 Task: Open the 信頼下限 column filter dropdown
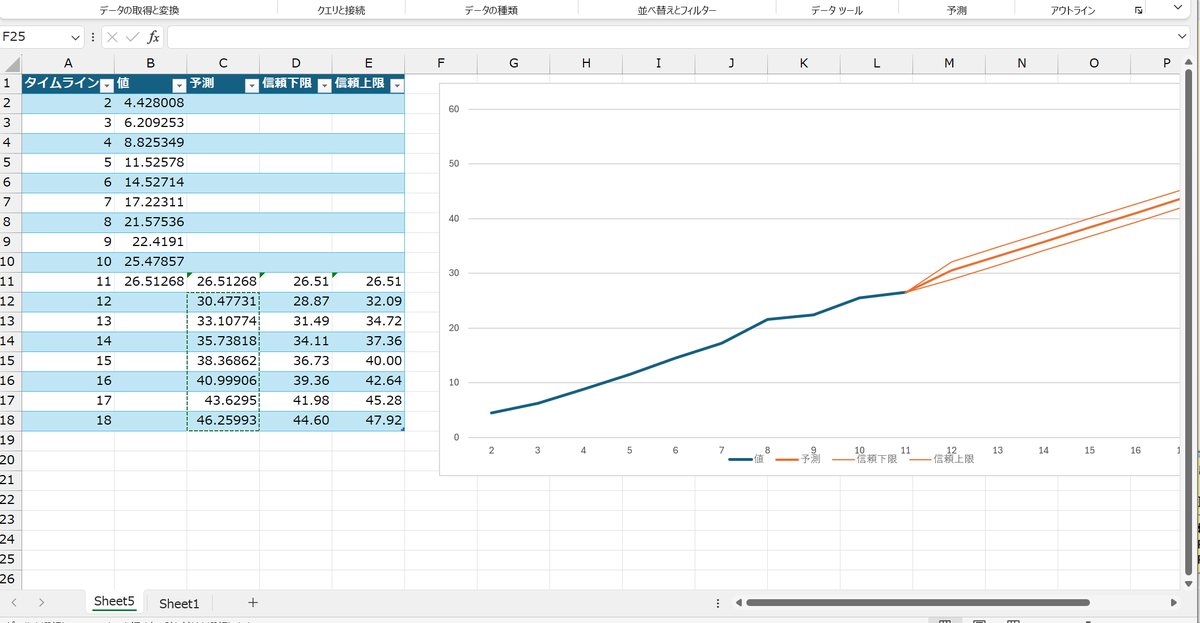324,85
